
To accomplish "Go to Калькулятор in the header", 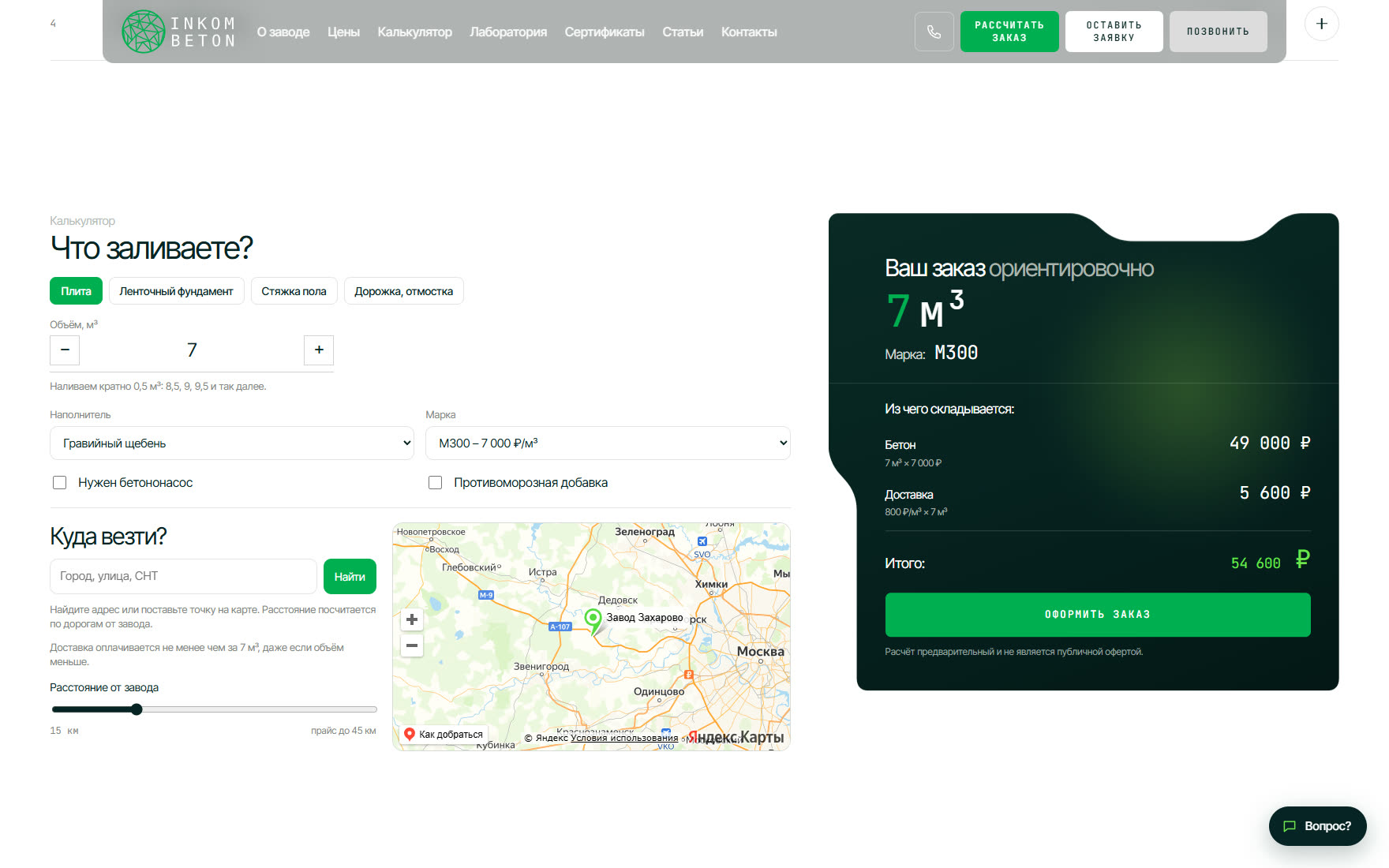I will (x=414, y=32).
